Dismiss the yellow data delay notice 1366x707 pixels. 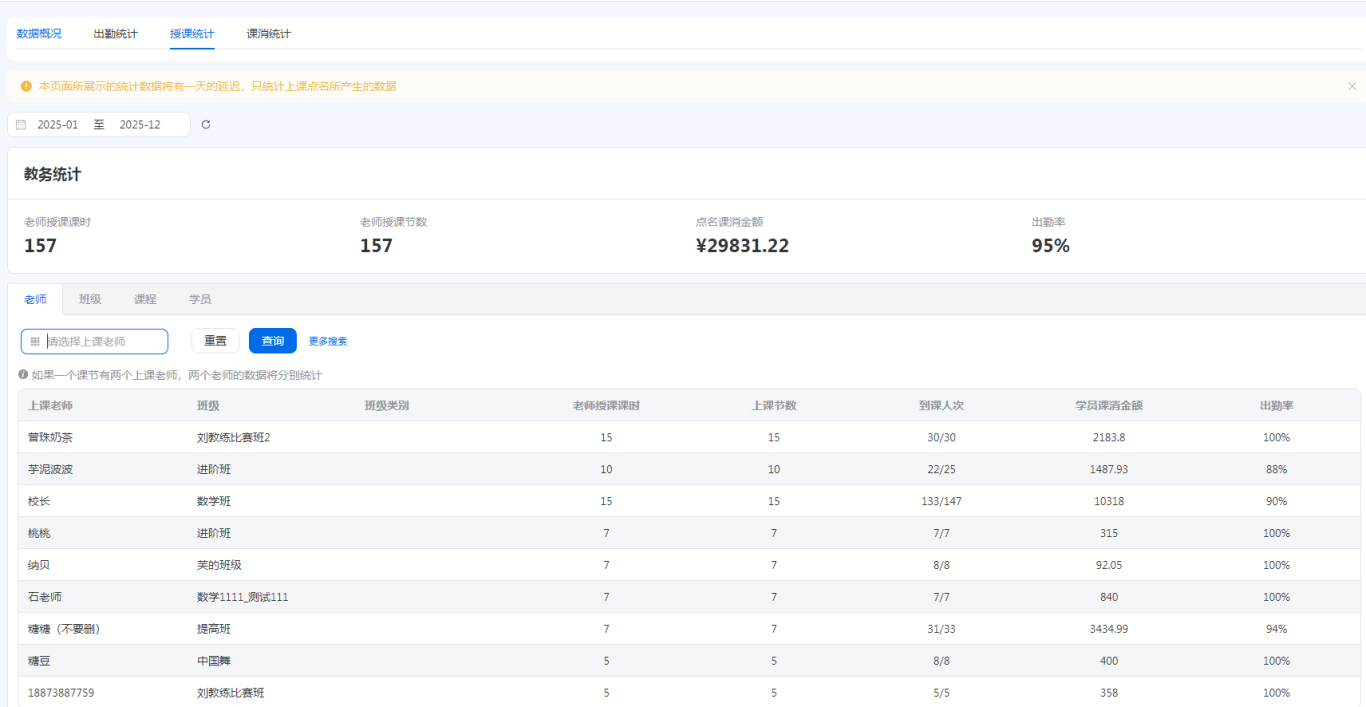[x=1352, y=86]
